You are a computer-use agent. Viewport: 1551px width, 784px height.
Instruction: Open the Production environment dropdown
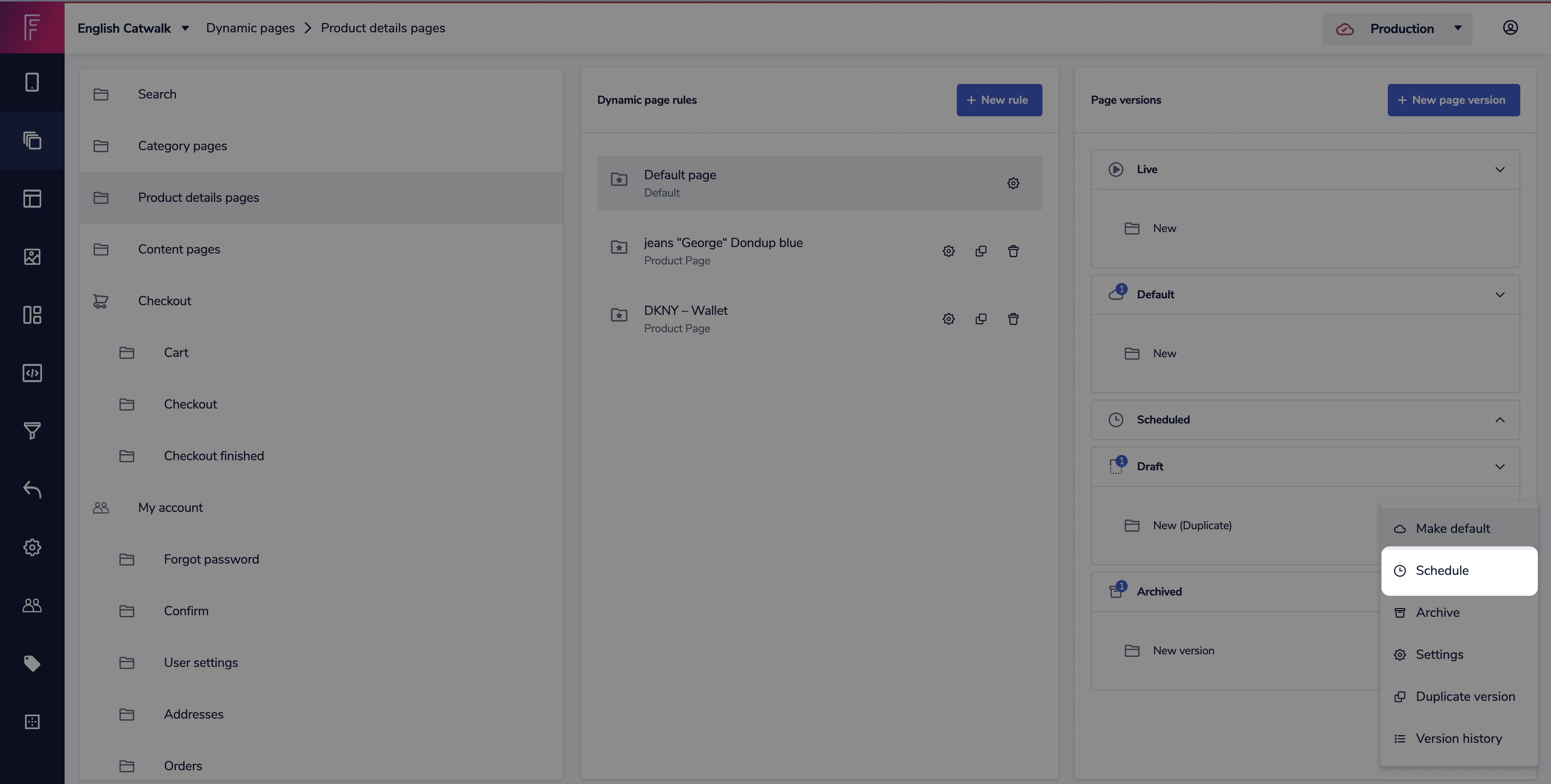click(x=1397, y=28)
